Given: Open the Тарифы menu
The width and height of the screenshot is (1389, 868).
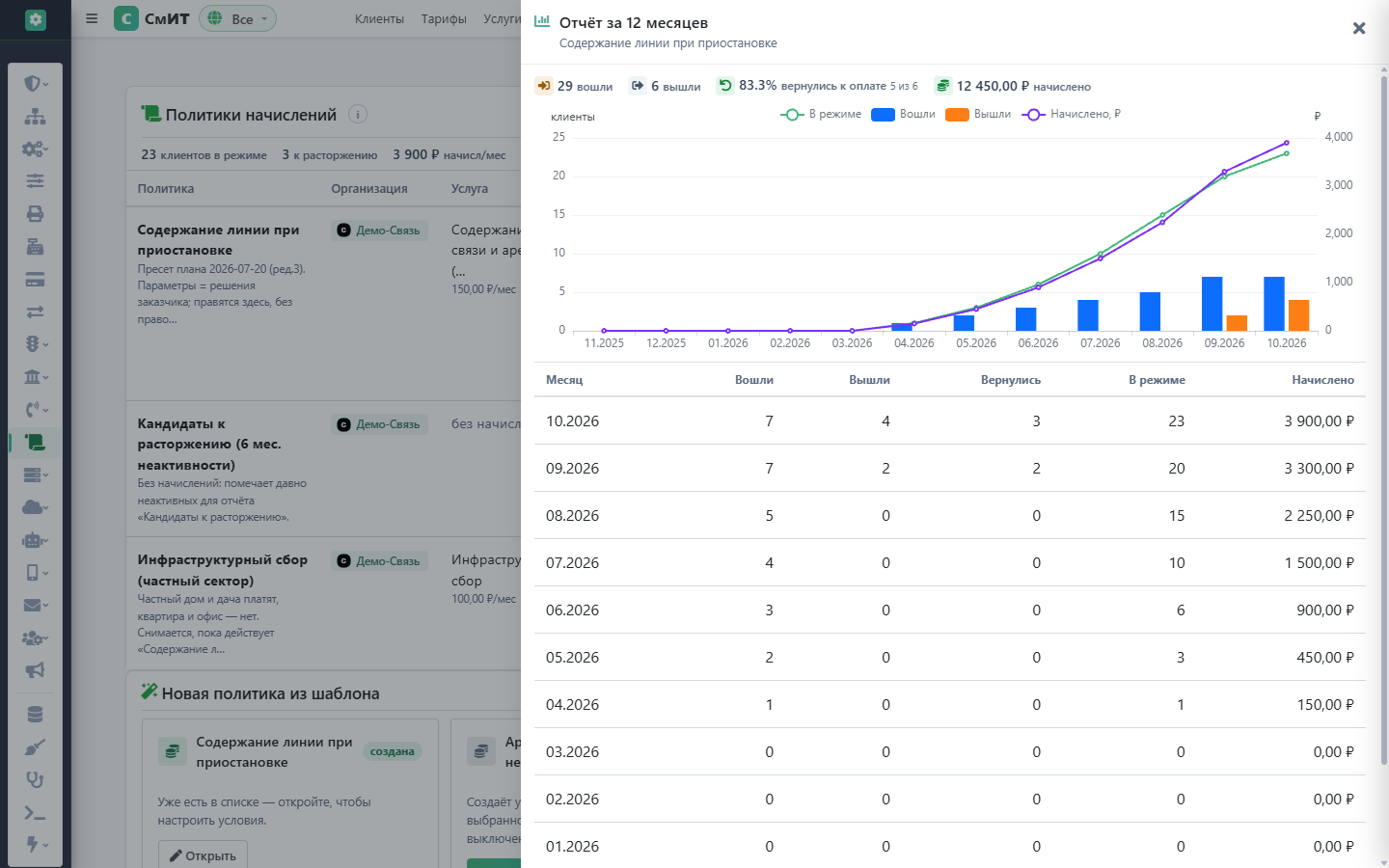Looking at the screenshot, I should [x=444, y=18].
